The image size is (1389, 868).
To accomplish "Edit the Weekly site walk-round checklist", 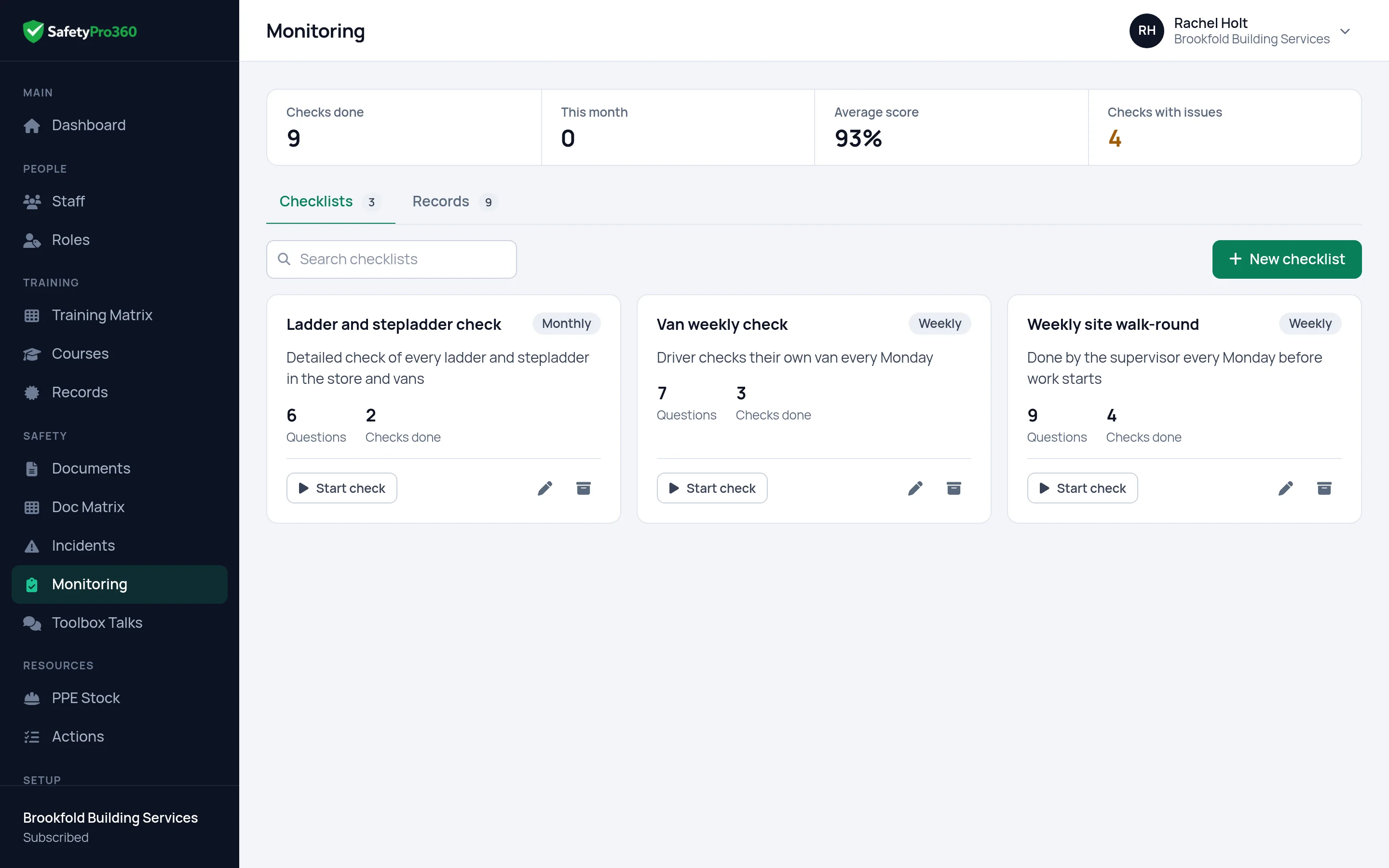I will point(1285,488).
